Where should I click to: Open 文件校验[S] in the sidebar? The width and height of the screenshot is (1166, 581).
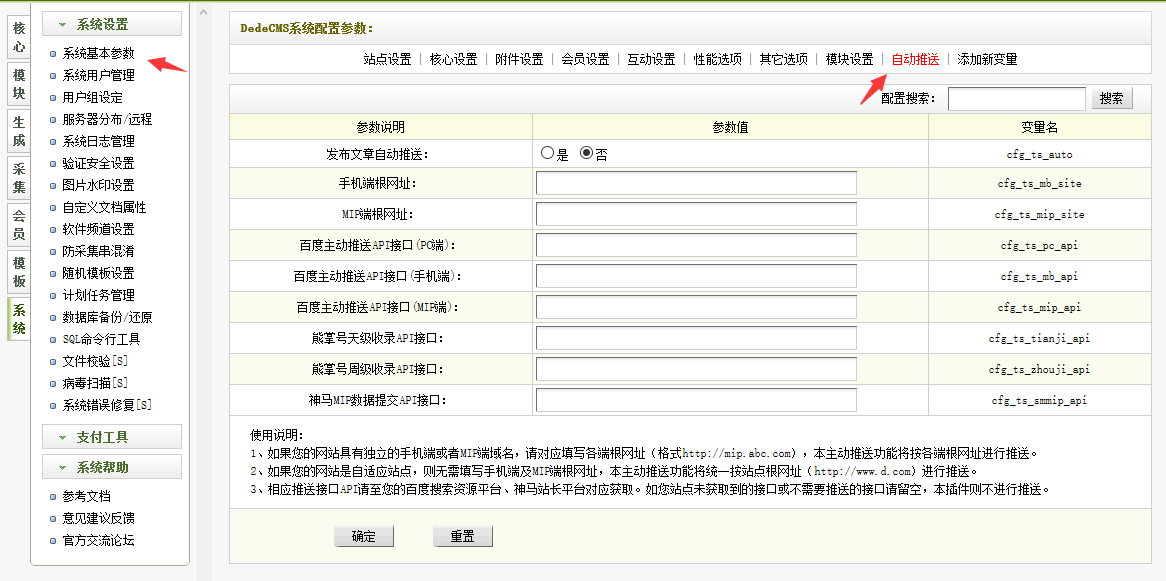pos(96,361)
